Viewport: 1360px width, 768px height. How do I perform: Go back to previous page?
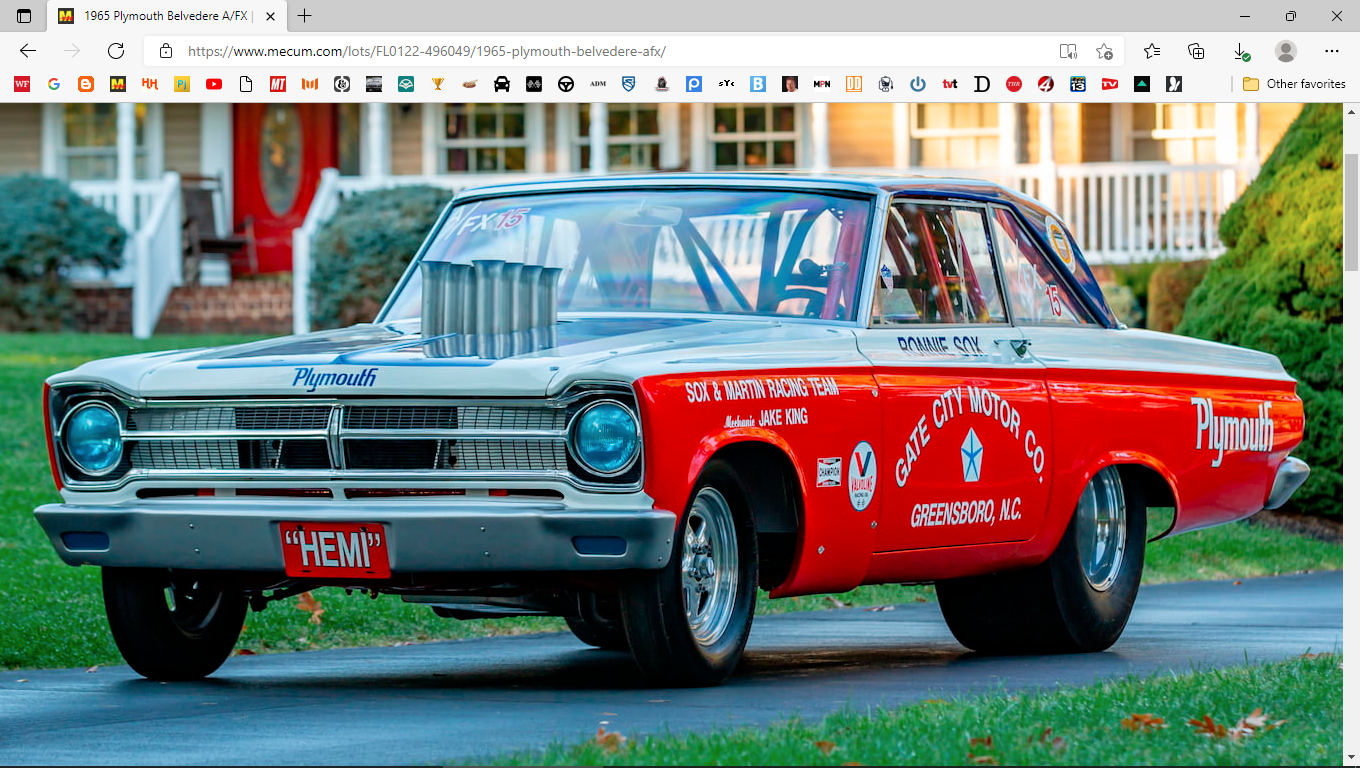28,51
